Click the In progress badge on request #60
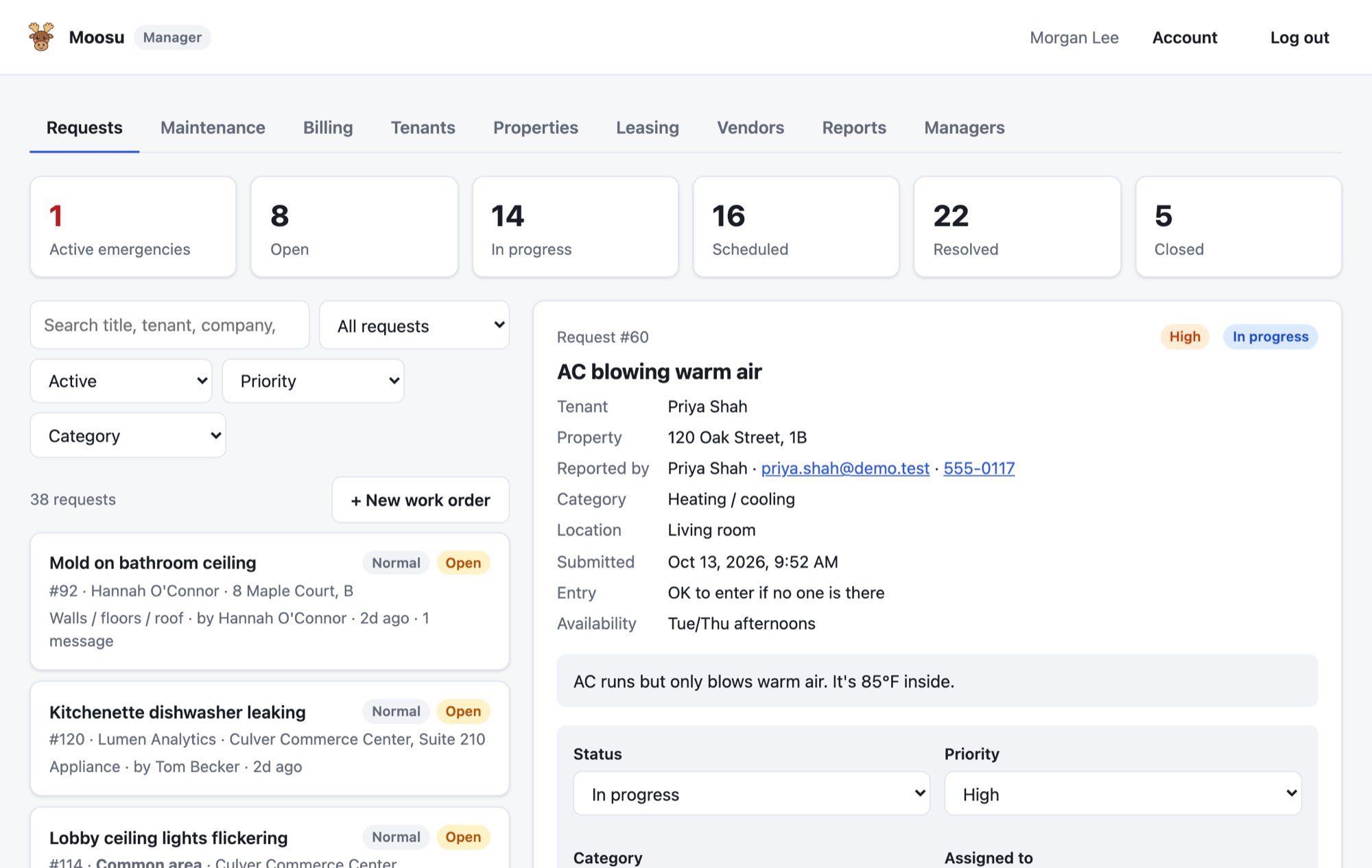Screen dimensions: 1372x868 coord(1270,337)
